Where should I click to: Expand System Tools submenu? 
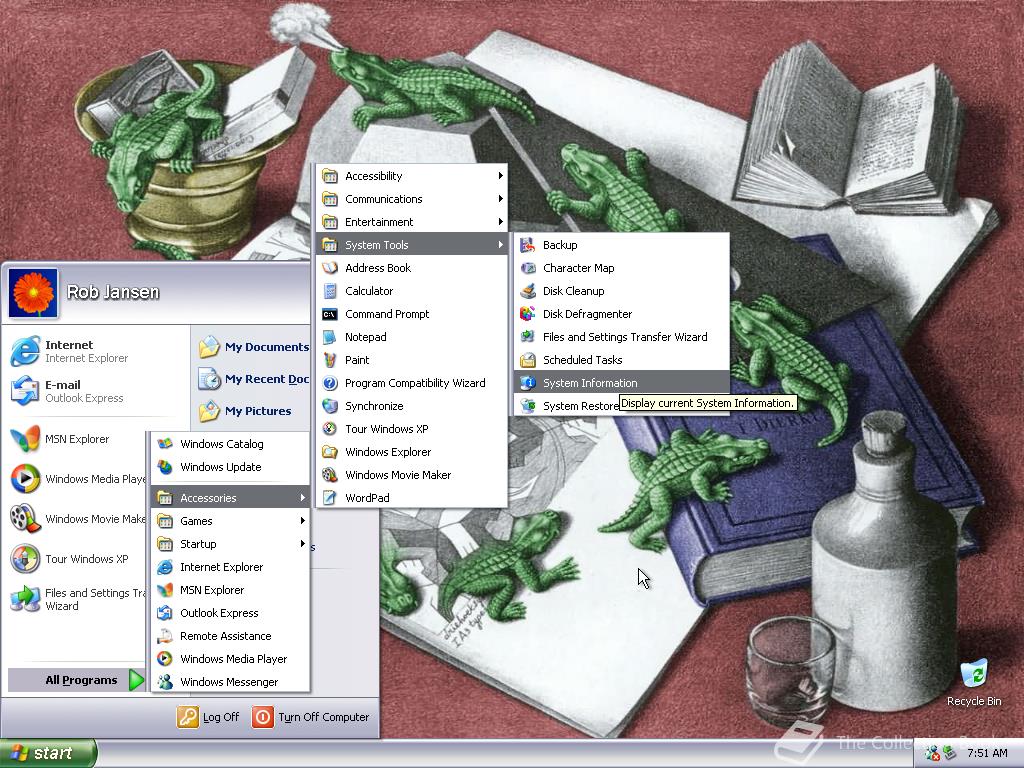coord(411,245)
